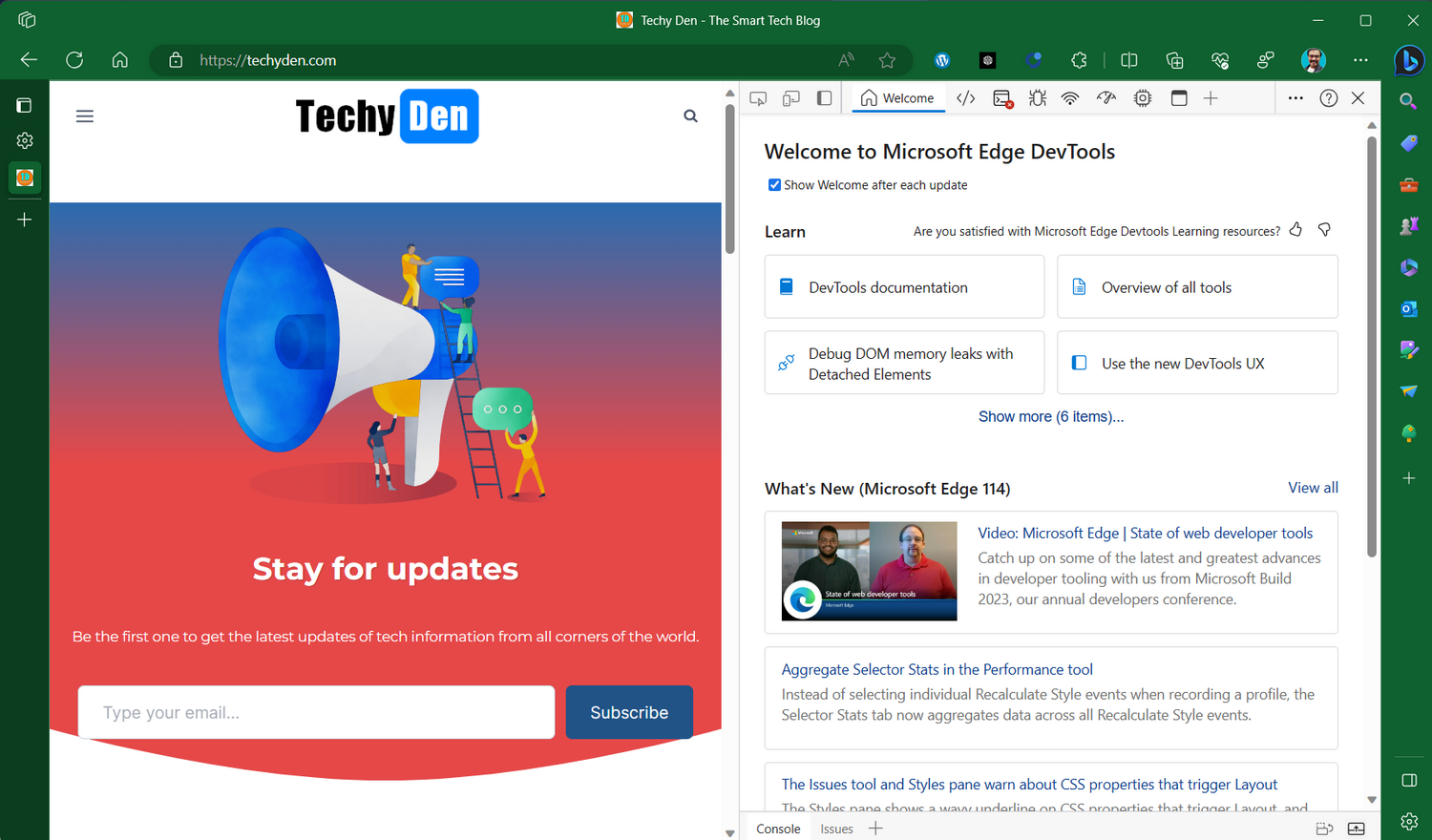The width and height of the screenshot is (1432, 840).
Task: Open a new tab from vertical tabs
Action: click(25, 220)
